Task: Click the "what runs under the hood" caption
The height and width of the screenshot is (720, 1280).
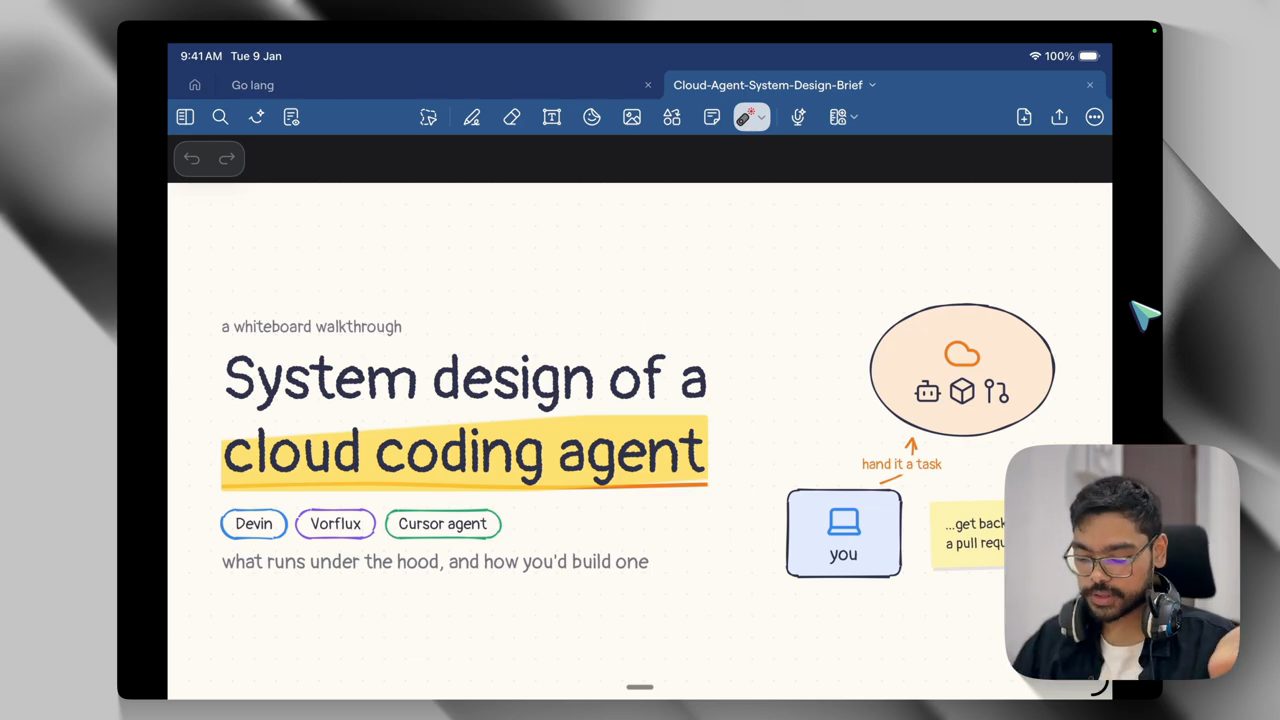Action: coord(435,562)
